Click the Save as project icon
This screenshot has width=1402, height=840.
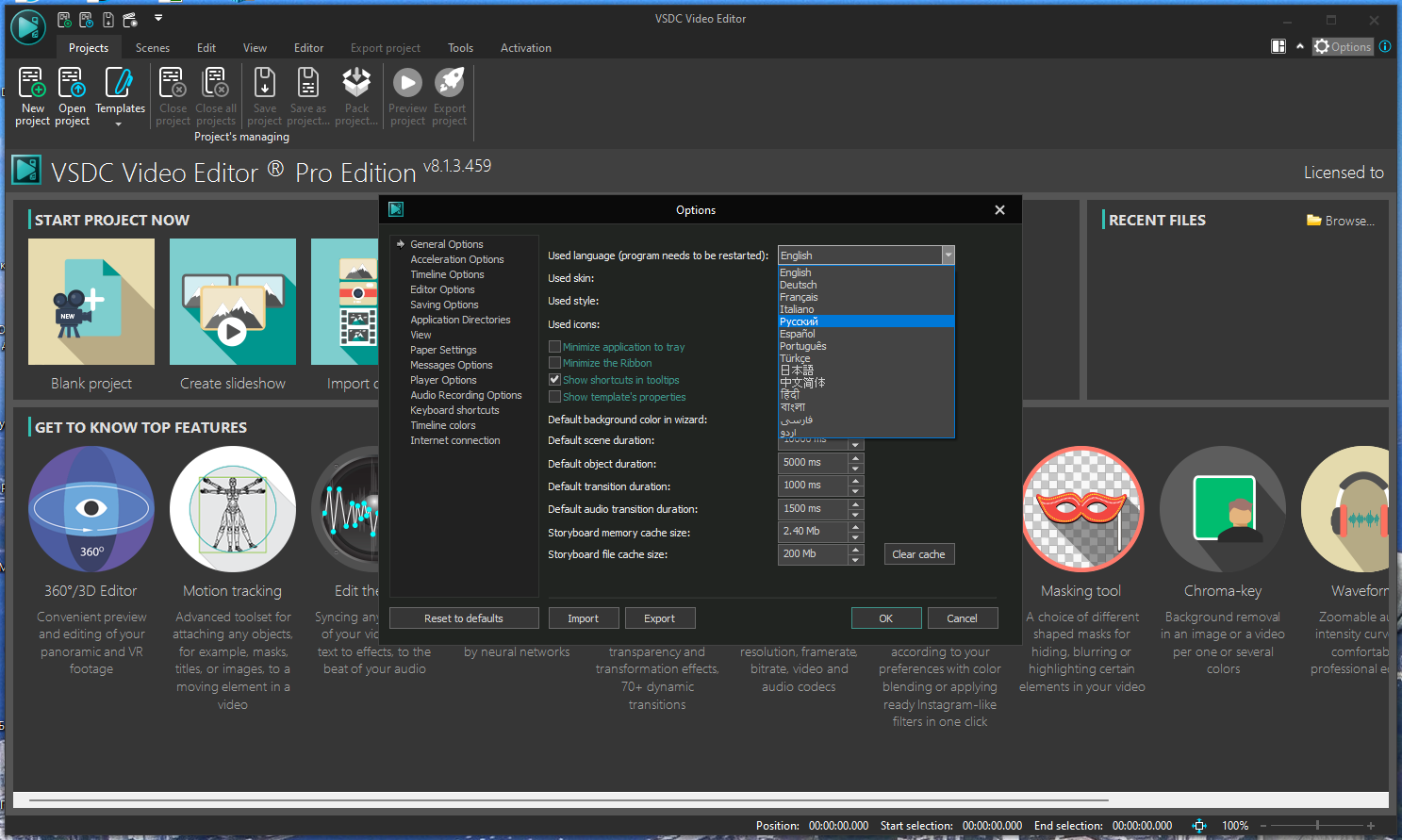point(307,83)
